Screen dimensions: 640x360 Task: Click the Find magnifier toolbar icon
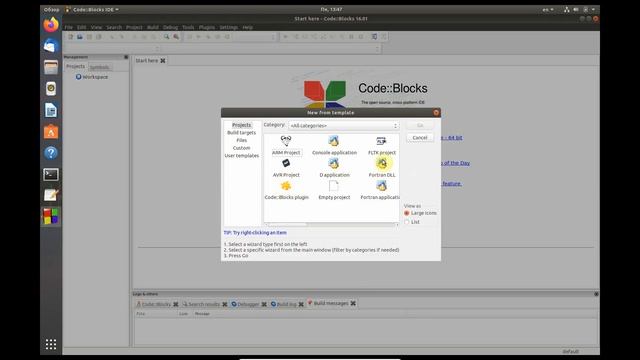tap(167, 37)
